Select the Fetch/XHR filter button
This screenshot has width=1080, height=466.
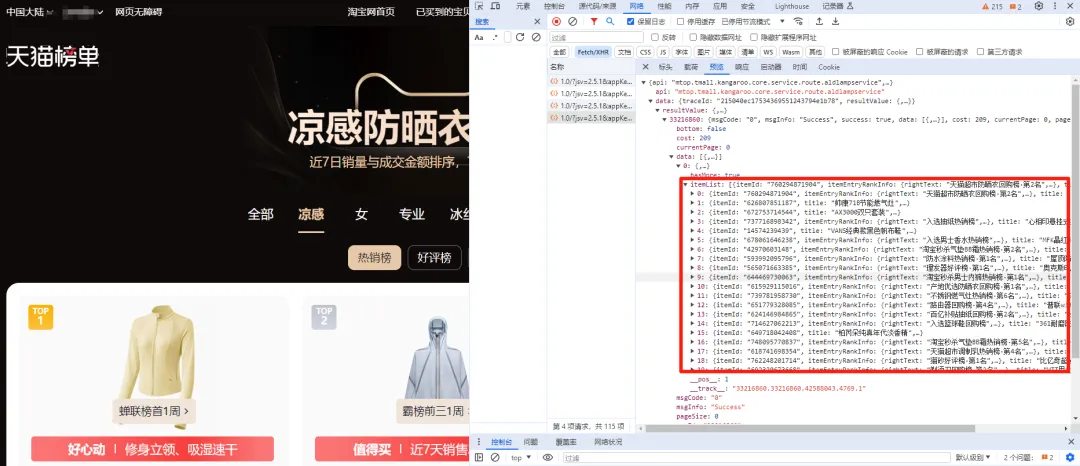click(592, 52)
